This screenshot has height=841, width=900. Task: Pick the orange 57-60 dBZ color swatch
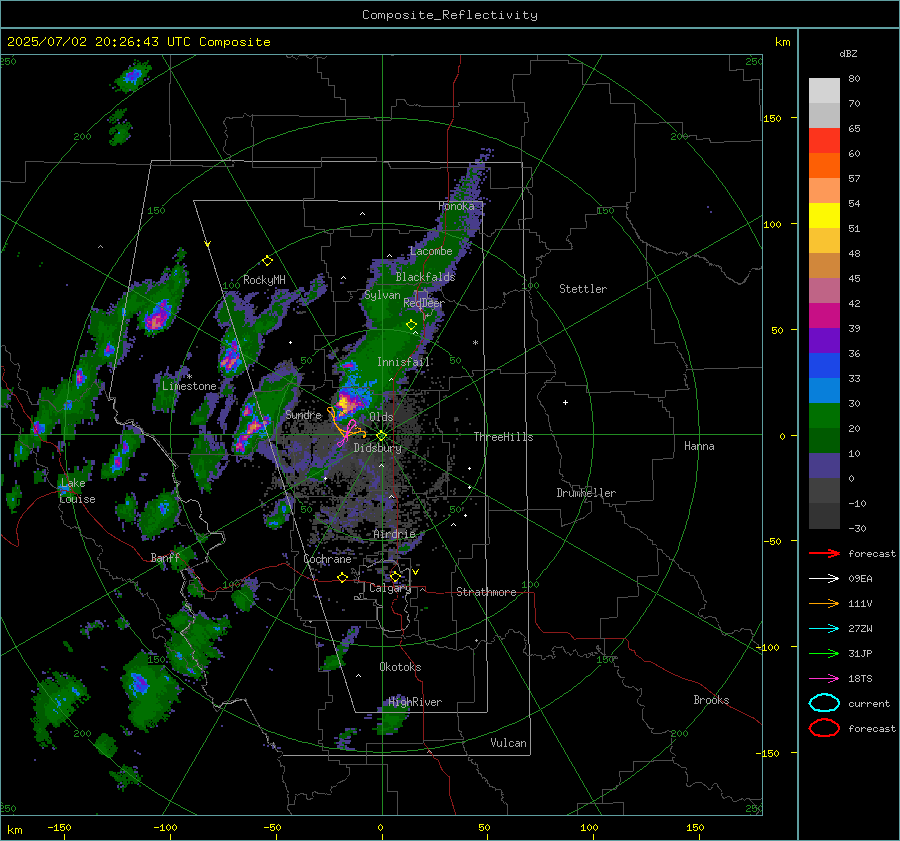[x=824, y=166]
